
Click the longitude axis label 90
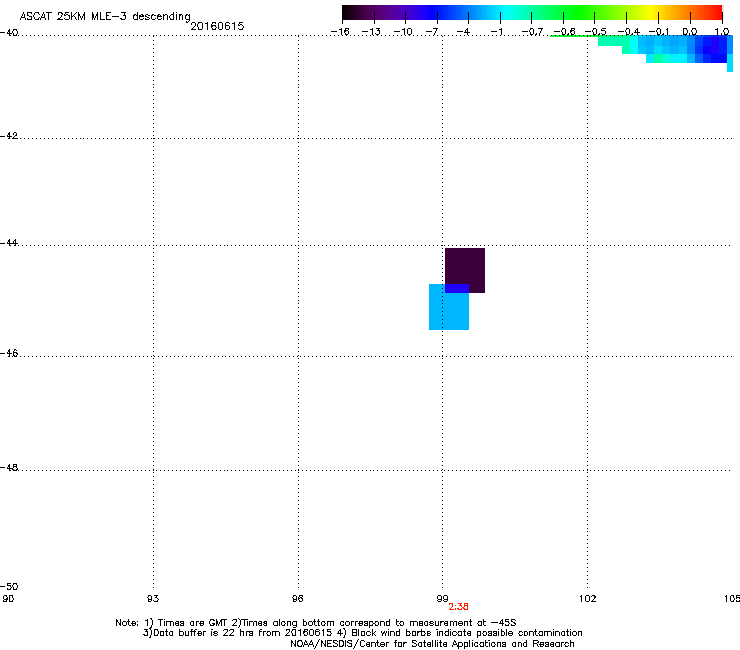(x=8, y=599)
